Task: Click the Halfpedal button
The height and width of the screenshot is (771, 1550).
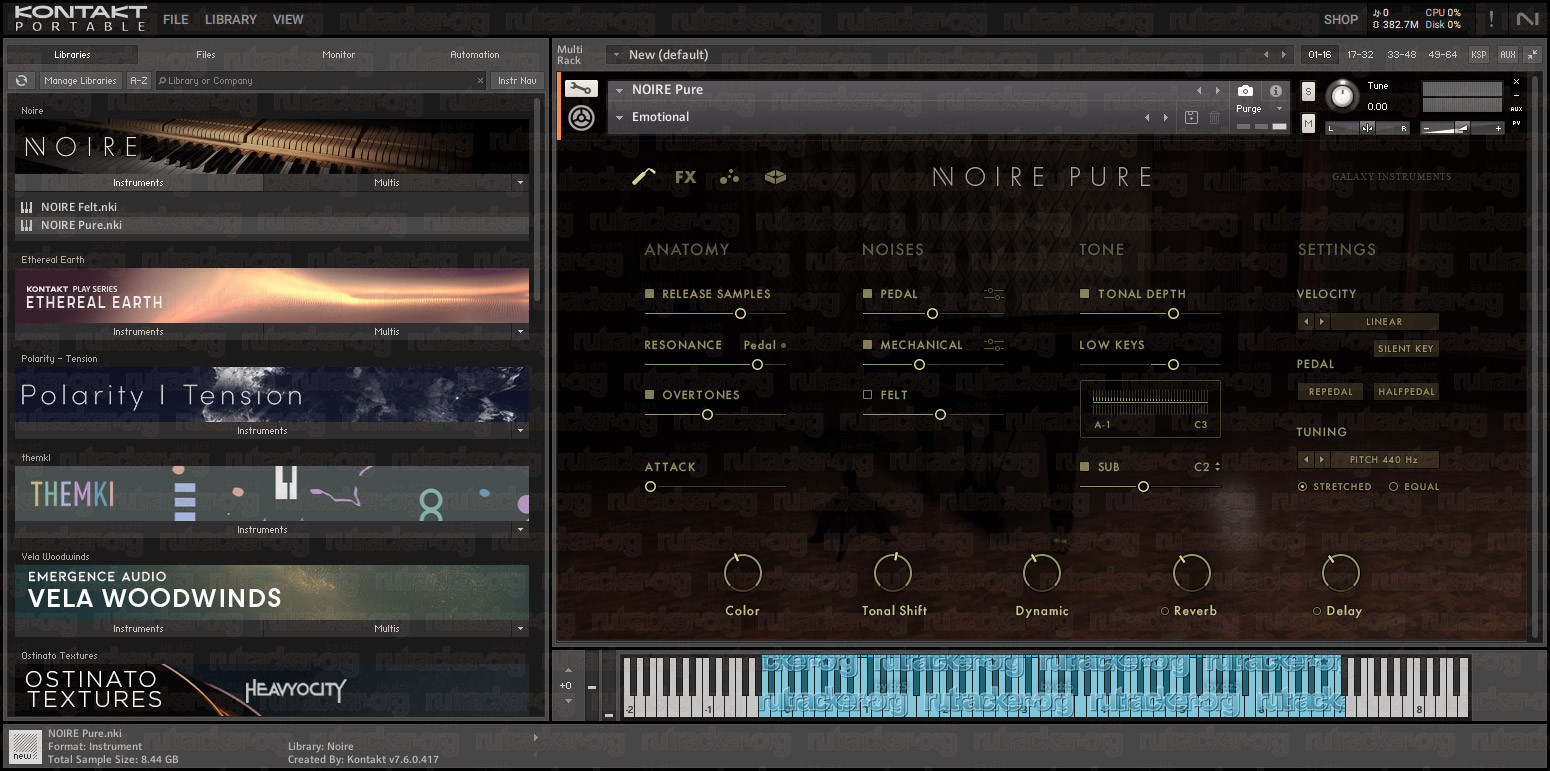Action: [1406, 392]
